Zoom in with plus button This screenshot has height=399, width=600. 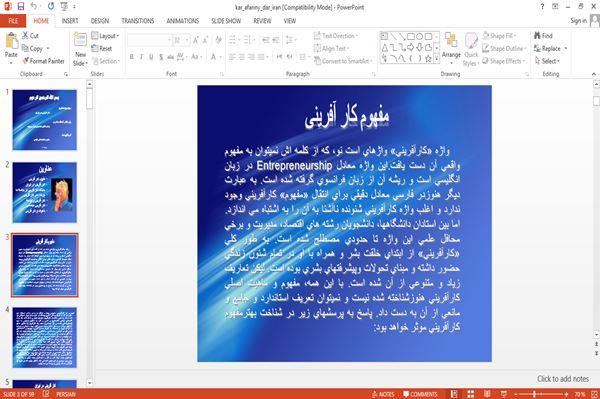566,394
